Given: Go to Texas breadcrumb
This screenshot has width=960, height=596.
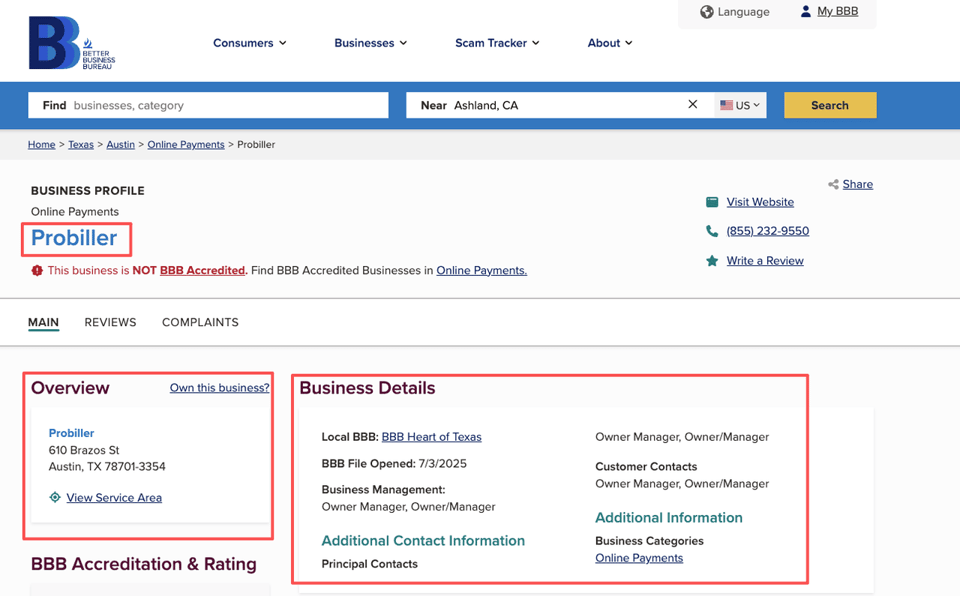Looking at the screenshot, I should pos(81,145).
